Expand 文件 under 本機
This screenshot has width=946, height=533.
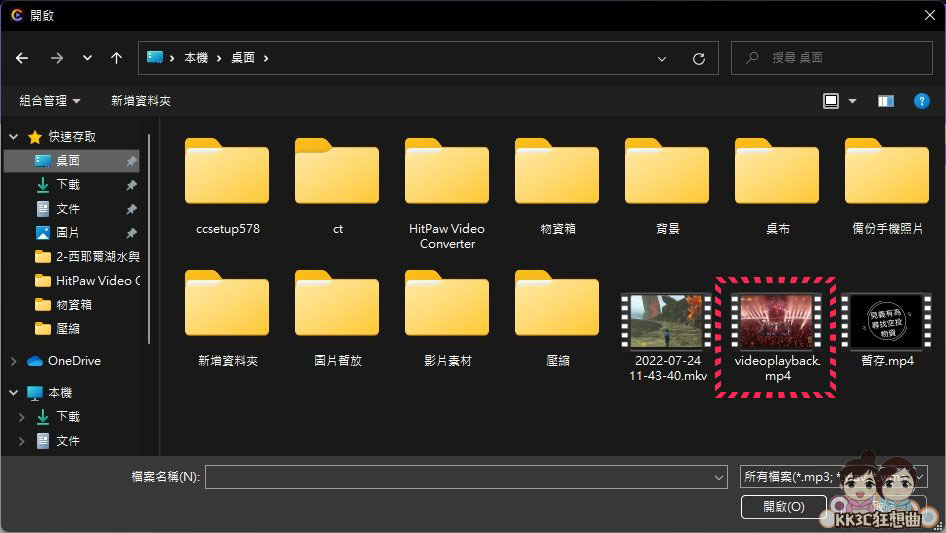[22, 441]
